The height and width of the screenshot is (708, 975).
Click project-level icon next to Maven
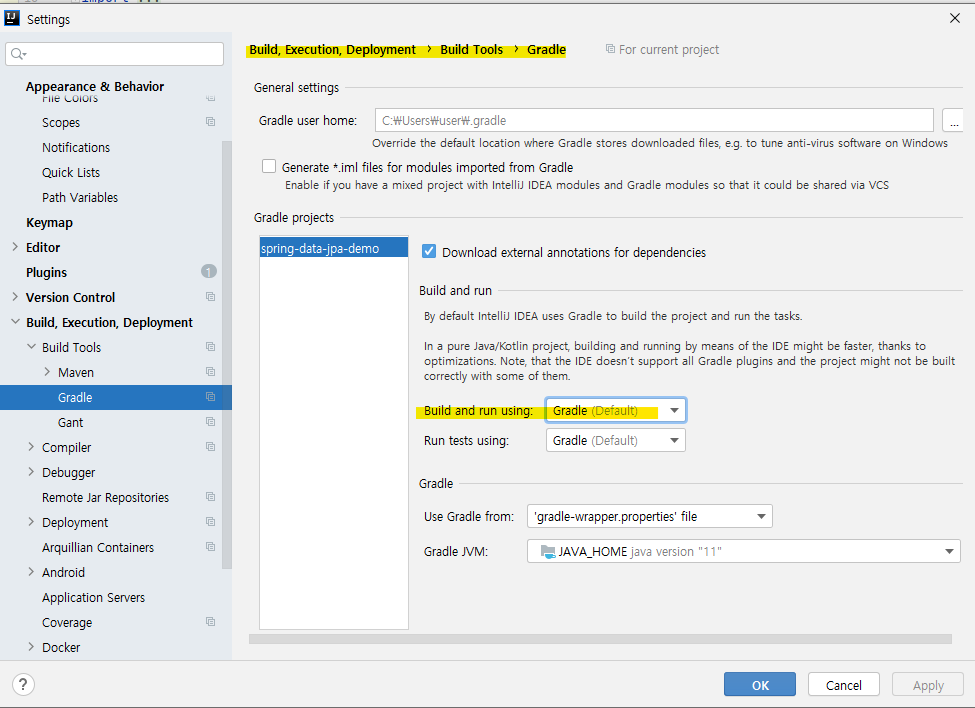211,372
